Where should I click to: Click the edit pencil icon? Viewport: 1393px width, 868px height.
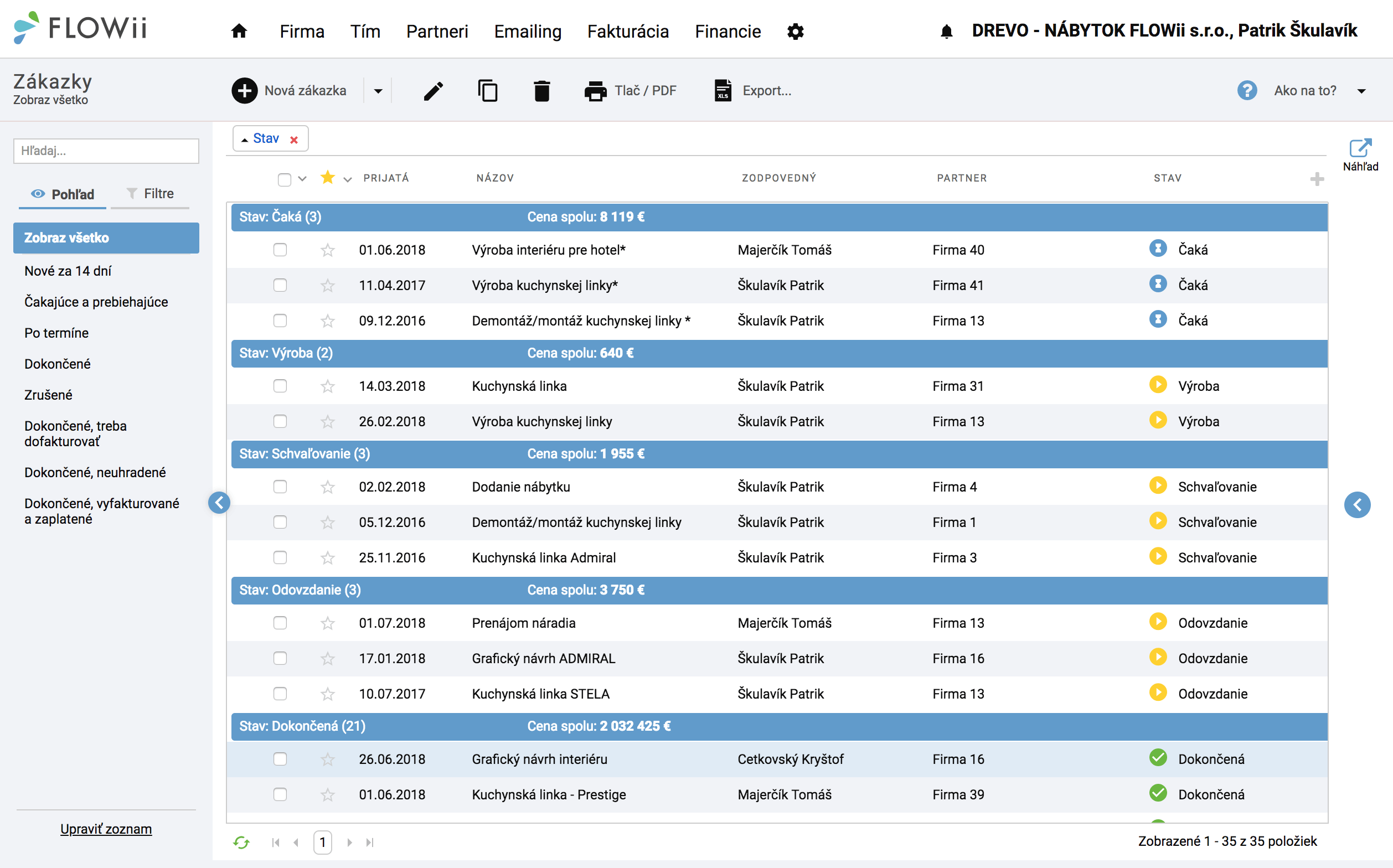[x=434, y=91]
